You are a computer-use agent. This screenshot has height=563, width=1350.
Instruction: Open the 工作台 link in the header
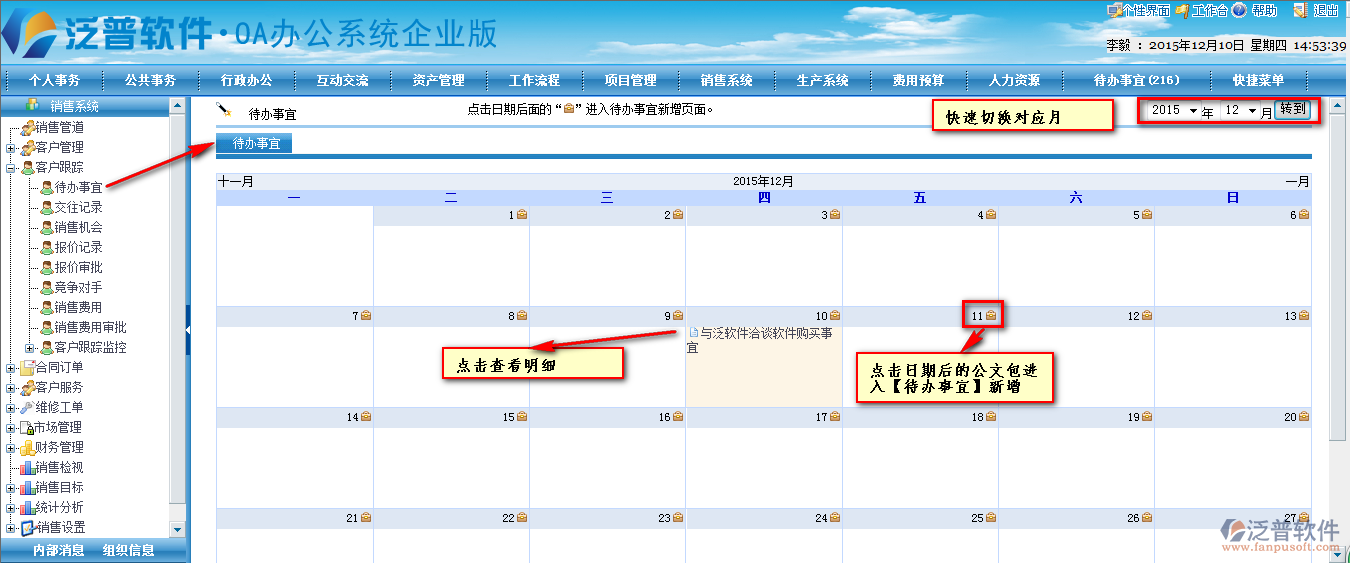click(x=1210, y=10)
